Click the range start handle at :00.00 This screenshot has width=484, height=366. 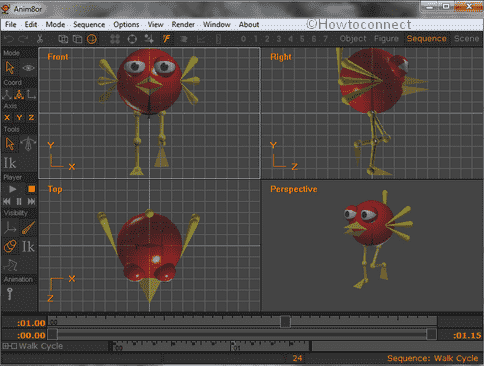point(52,334)
